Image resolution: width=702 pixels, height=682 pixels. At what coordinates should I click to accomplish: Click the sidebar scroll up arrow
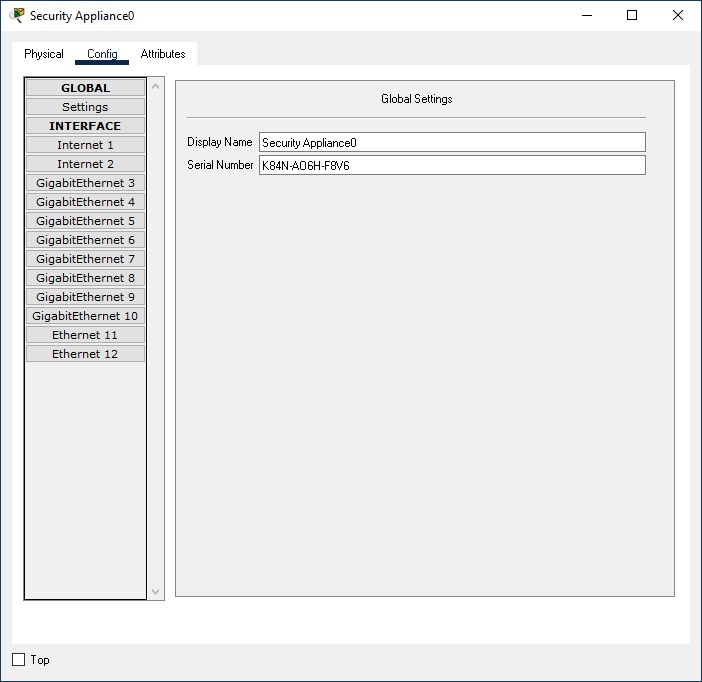pos(155,86)
